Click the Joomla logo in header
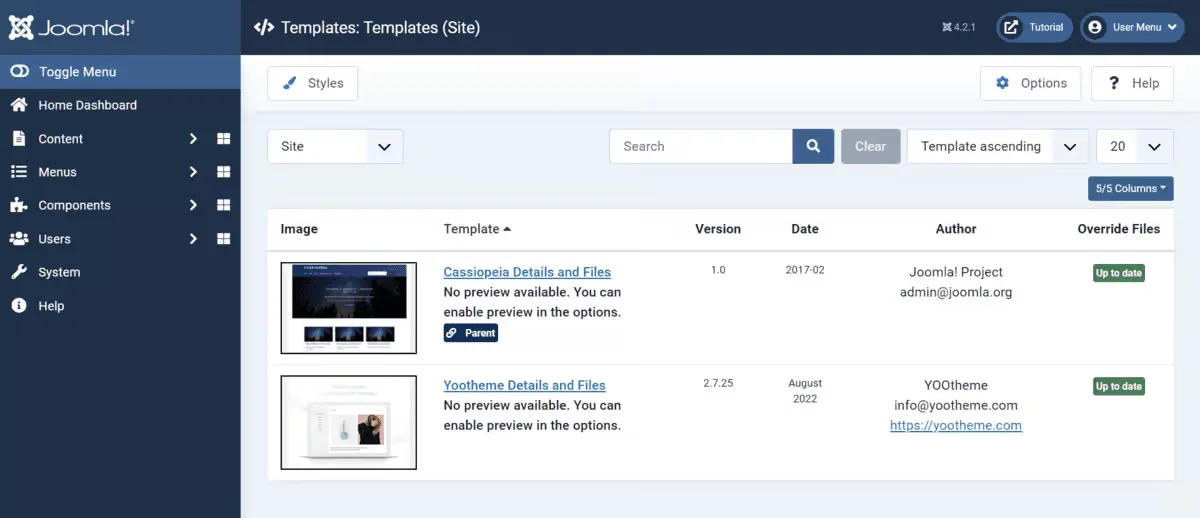1200x518 pixels. point(72,27)
